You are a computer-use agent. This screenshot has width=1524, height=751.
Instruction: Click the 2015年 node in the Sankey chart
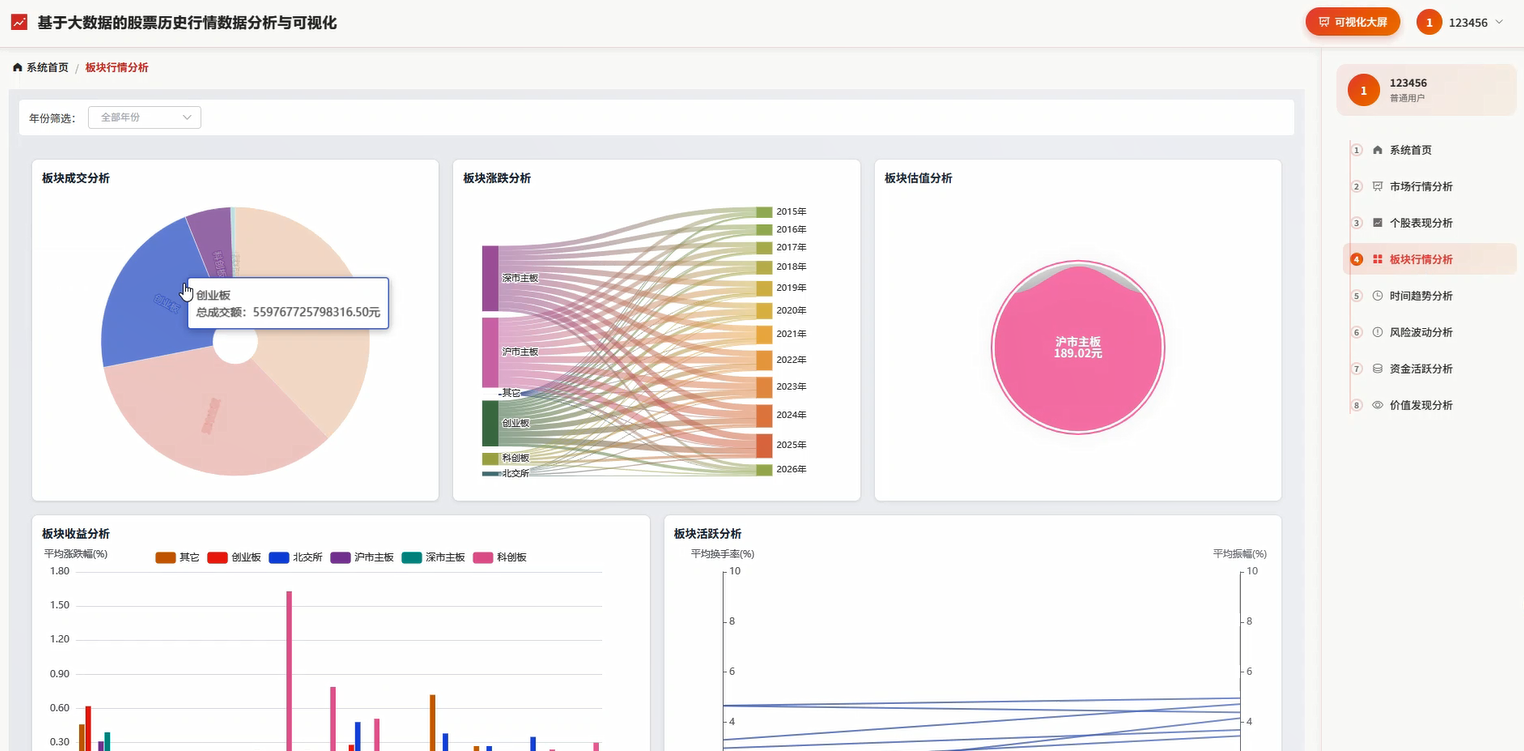click(764, 212)
